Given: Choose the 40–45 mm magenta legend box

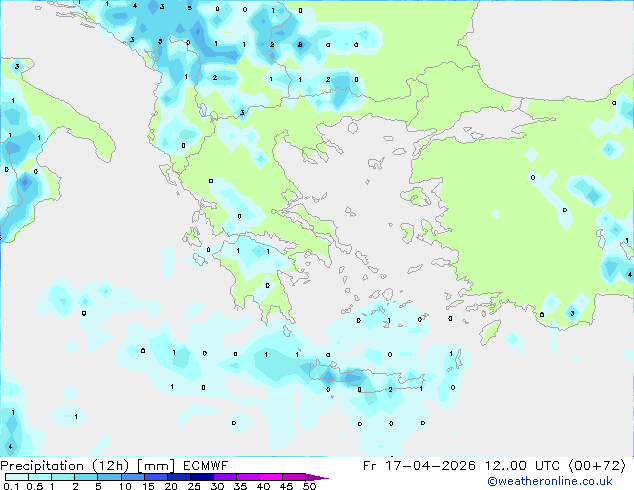Looking at the screenshot, I should tap(271, 477).
